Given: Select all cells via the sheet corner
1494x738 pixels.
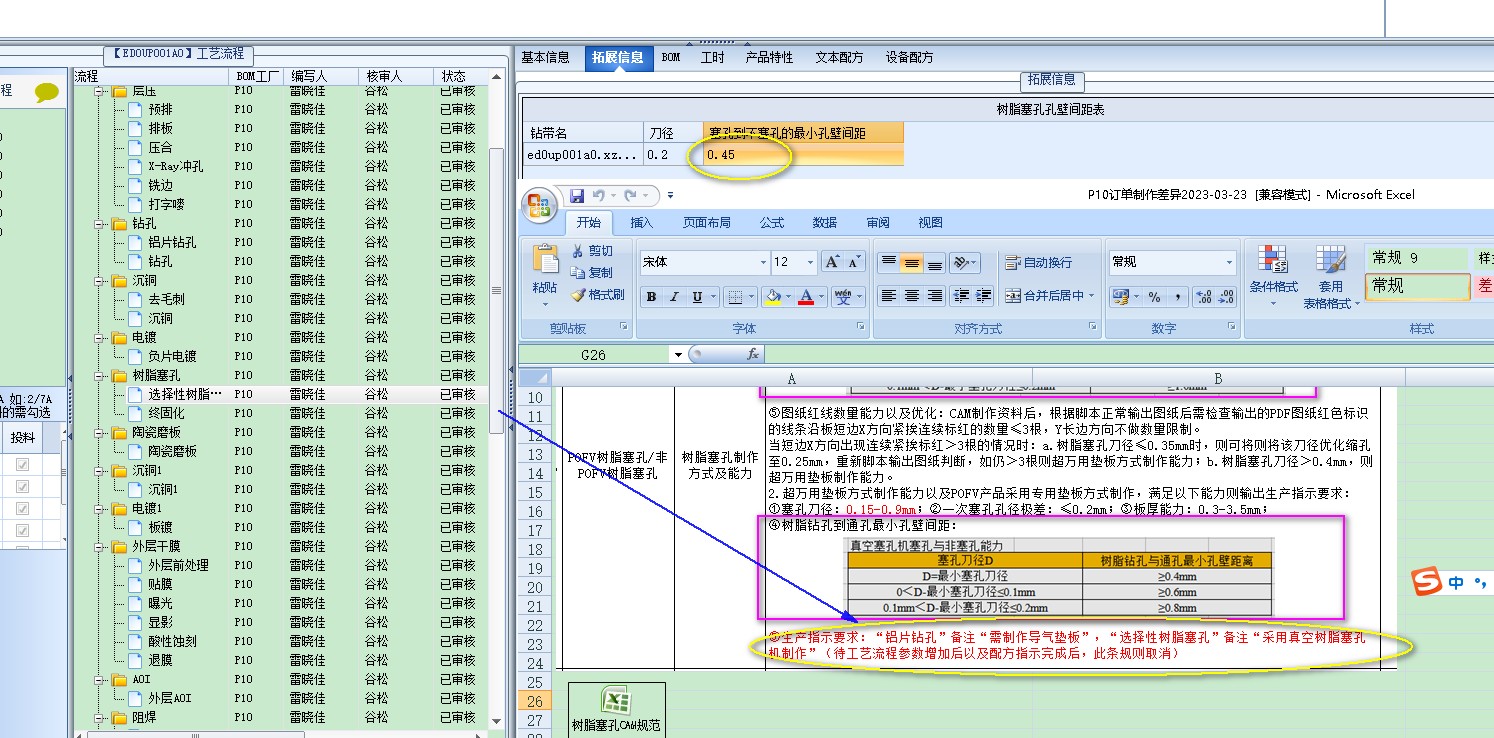Looking at the screenshot, I should pos(535,377).
